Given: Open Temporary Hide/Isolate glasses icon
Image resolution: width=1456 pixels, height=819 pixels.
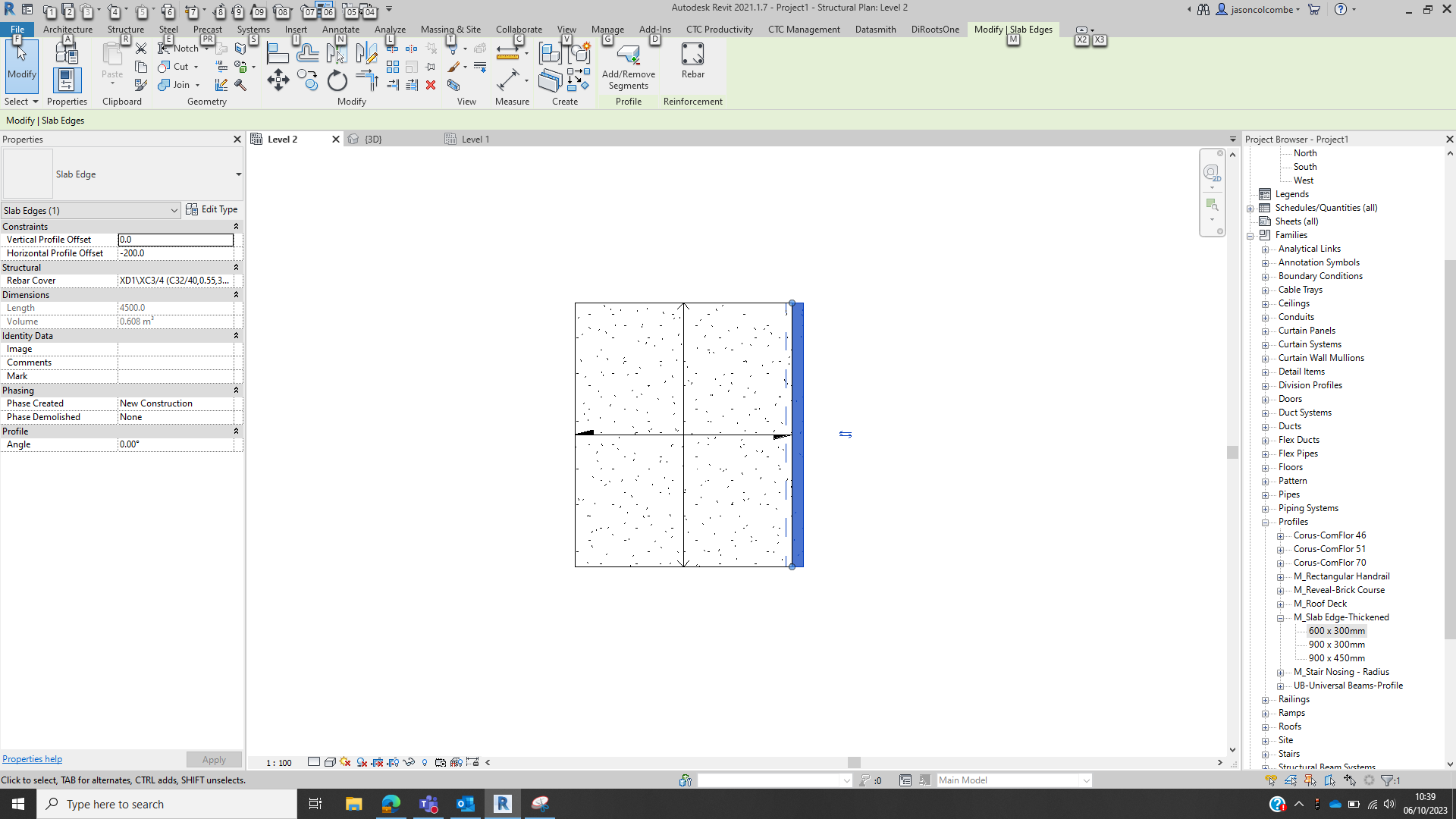Looking at the screenshot, I should click(409, 762).
